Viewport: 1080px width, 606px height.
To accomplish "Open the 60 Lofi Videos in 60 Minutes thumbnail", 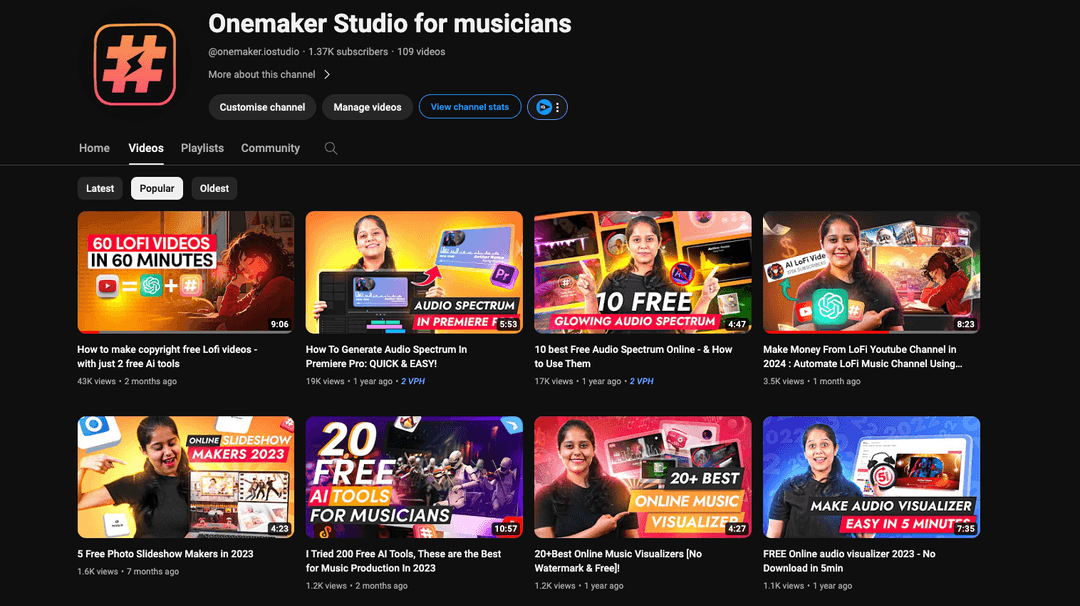I will click(185, 271).
